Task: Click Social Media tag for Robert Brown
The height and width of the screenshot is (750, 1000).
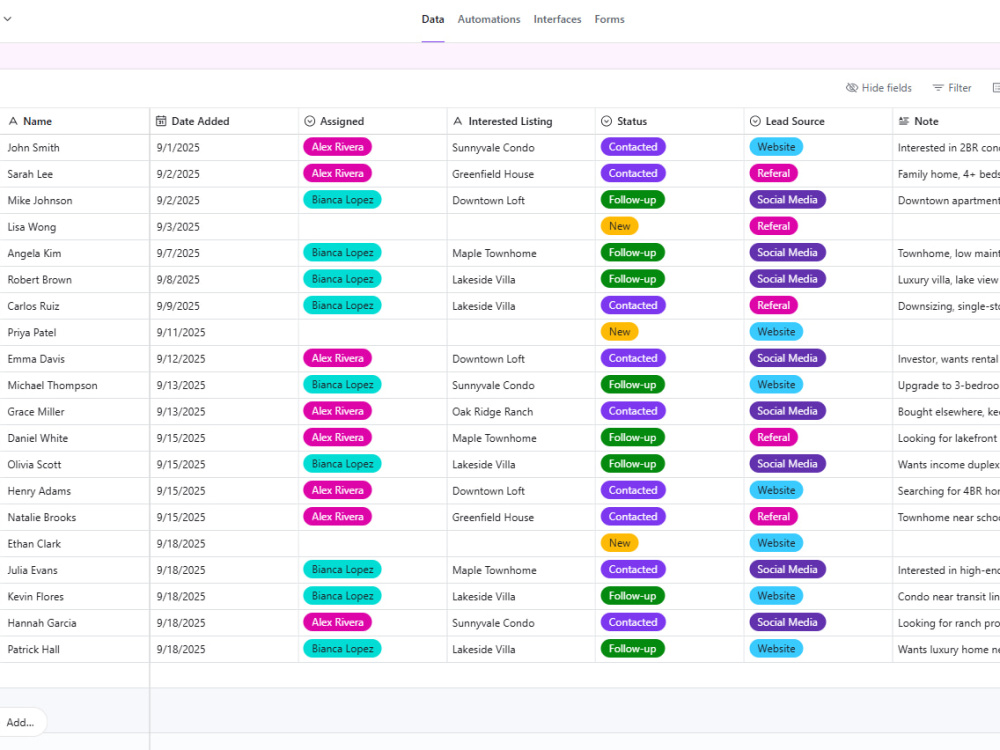Action: [x=788, y=279]
